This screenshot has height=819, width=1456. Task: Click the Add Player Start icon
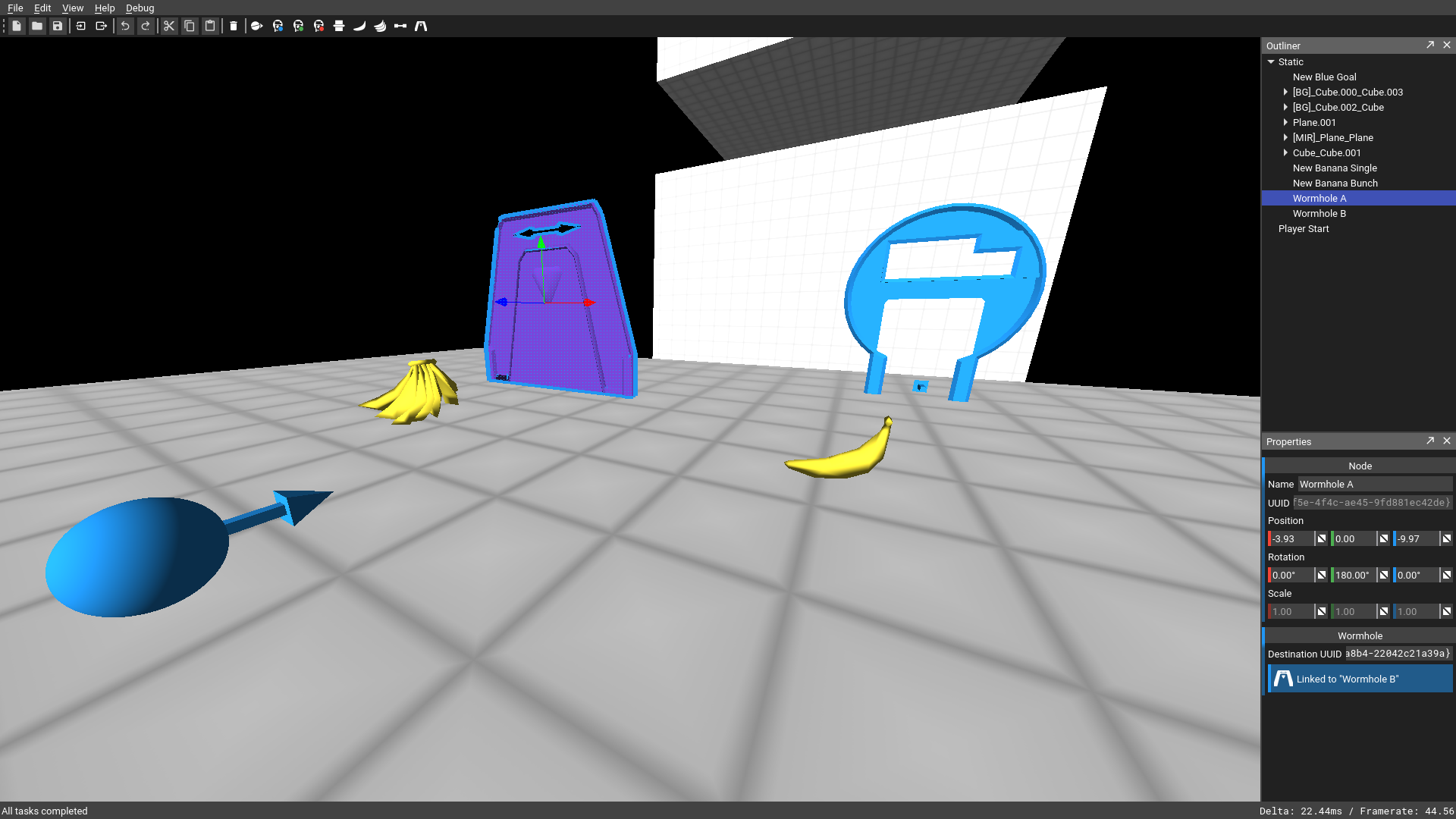(257, 26)
